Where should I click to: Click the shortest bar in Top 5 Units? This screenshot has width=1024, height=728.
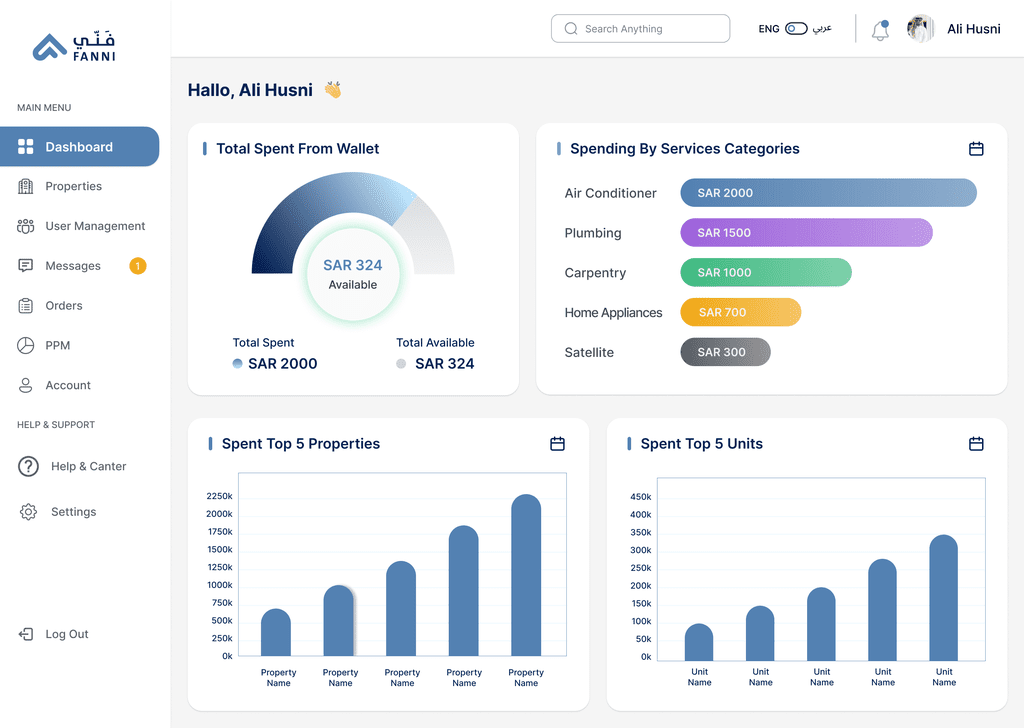pyautogui.click(x=699, y=642)
